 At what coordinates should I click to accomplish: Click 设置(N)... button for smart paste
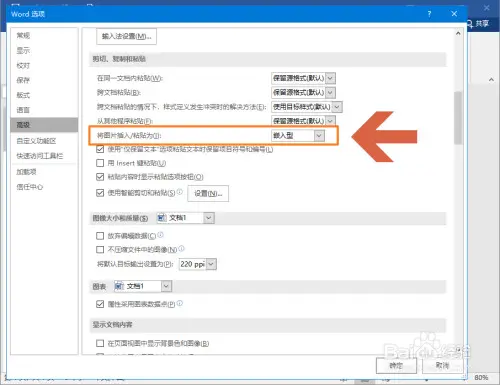[208, 193]
